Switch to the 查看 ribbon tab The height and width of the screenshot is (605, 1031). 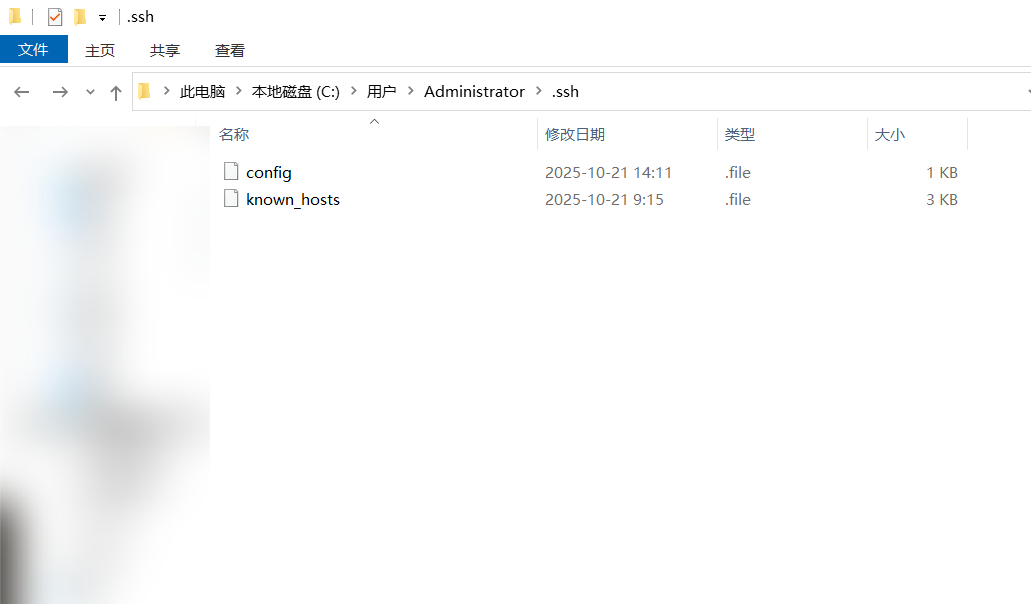(x=229, y=50)
